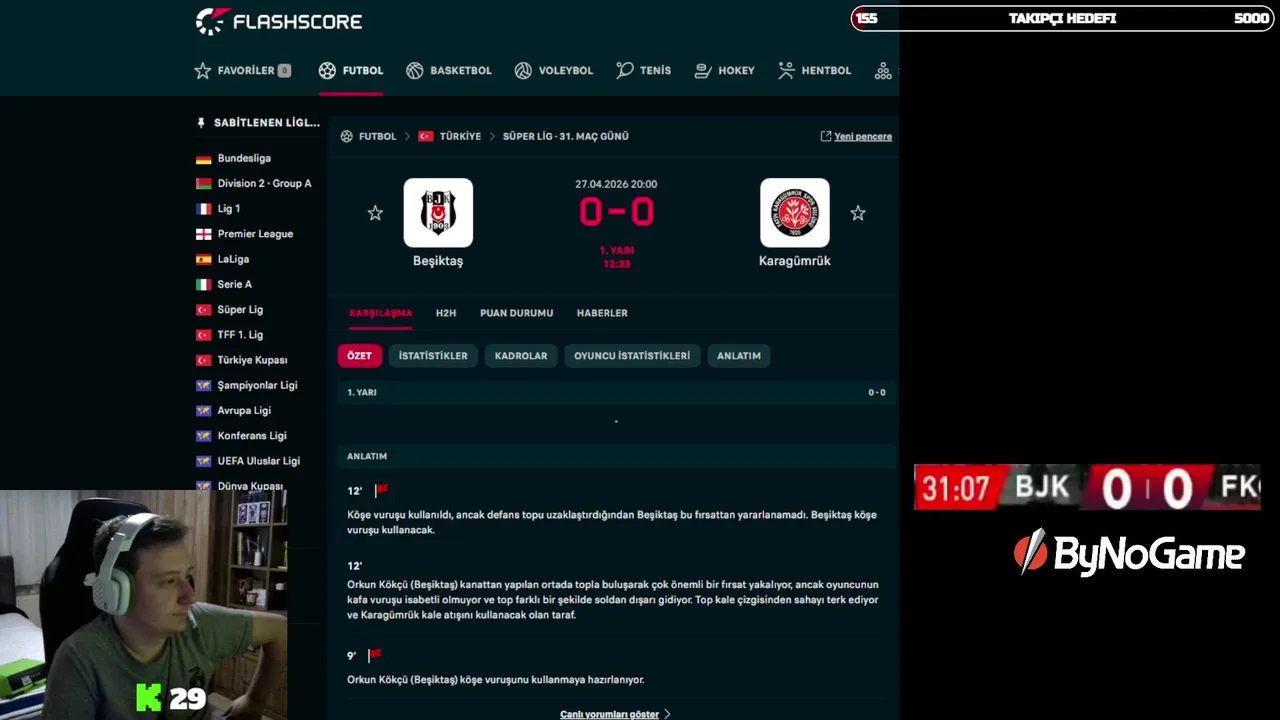Viewport: 1280px width, 720px height.
Task: Open the more sports icon after Hentbol
Action: [883, 71]
